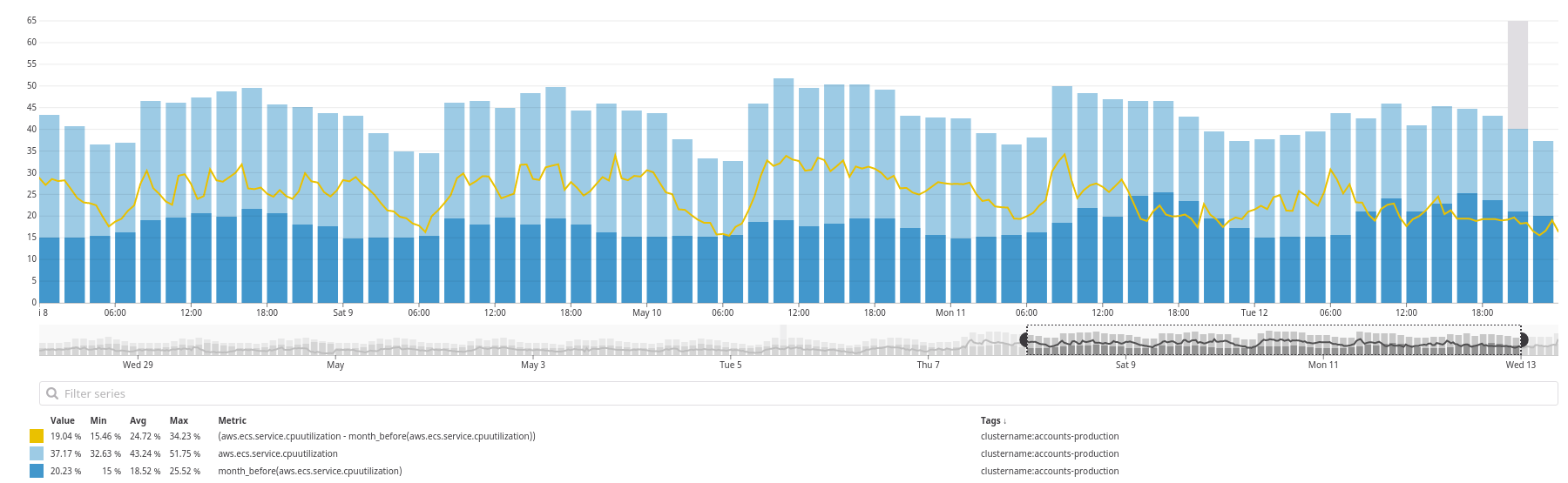This screenshot has width=1568, height=483.
Task: Sort the legend by the Max column
Action: (x=179, y=421)
